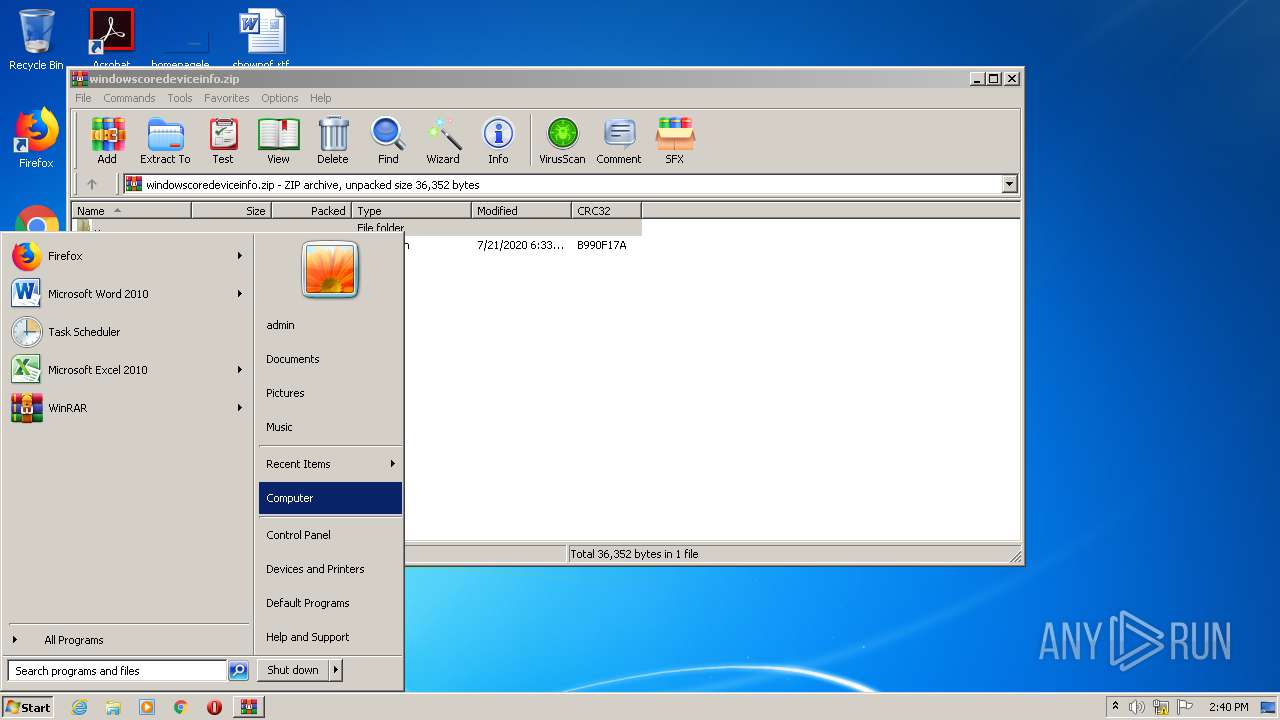Open the Wizard tool

pos(443,140)
